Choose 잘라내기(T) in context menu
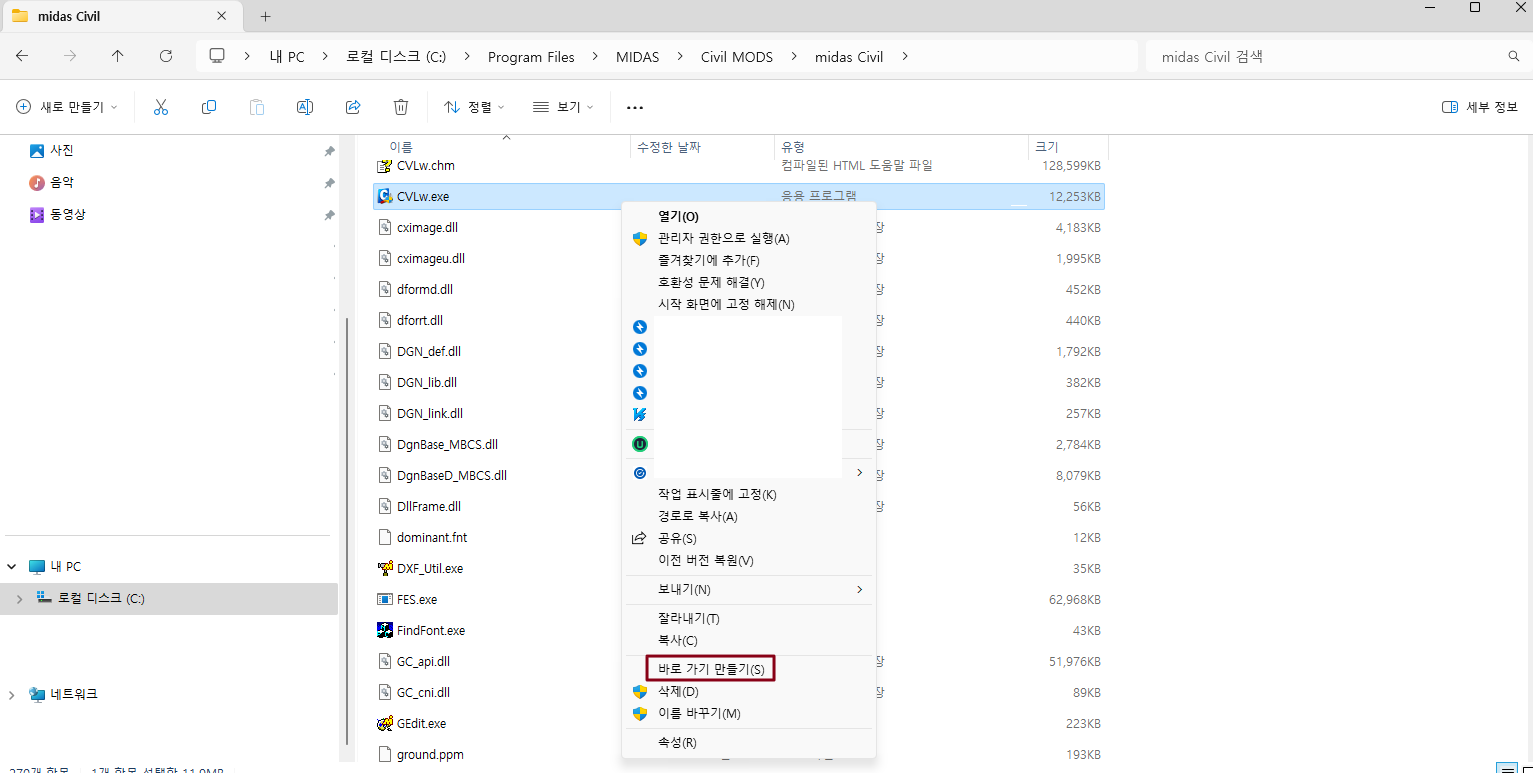Screen dimensions: 1533x773 click(x=750, y=618)
